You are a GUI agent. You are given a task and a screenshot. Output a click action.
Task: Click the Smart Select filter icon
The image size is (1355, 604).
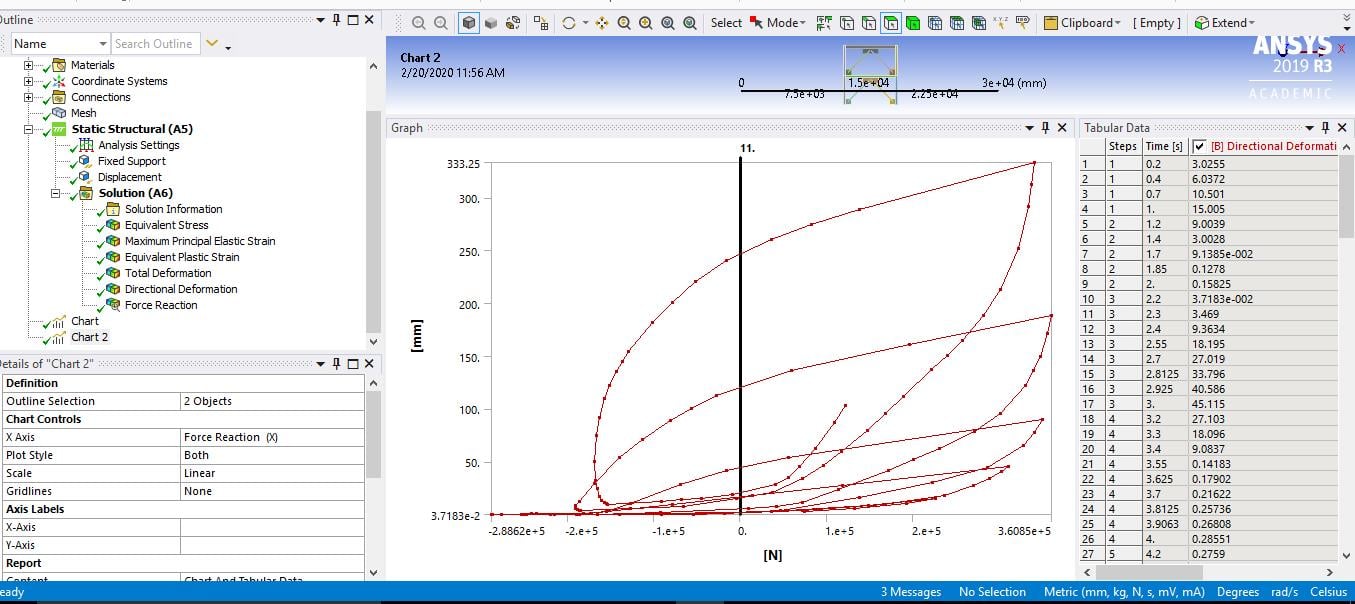tap(824, 22)
